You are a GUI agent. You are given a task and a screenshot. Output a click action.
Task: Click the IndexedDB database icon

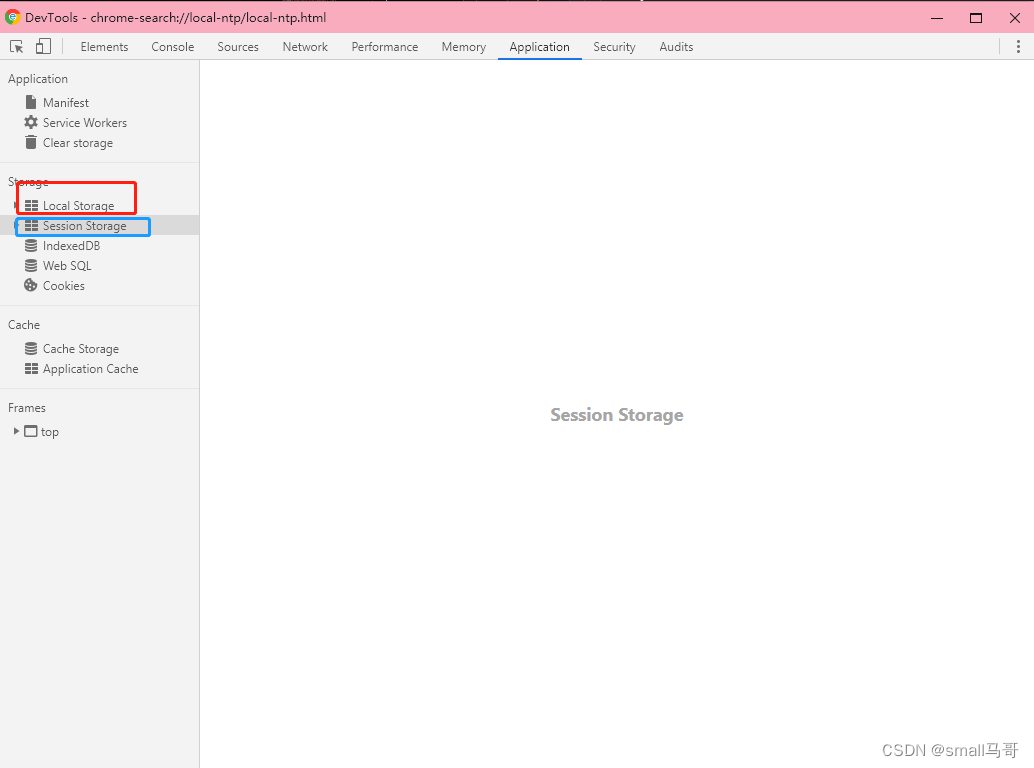tap(31, 245)
